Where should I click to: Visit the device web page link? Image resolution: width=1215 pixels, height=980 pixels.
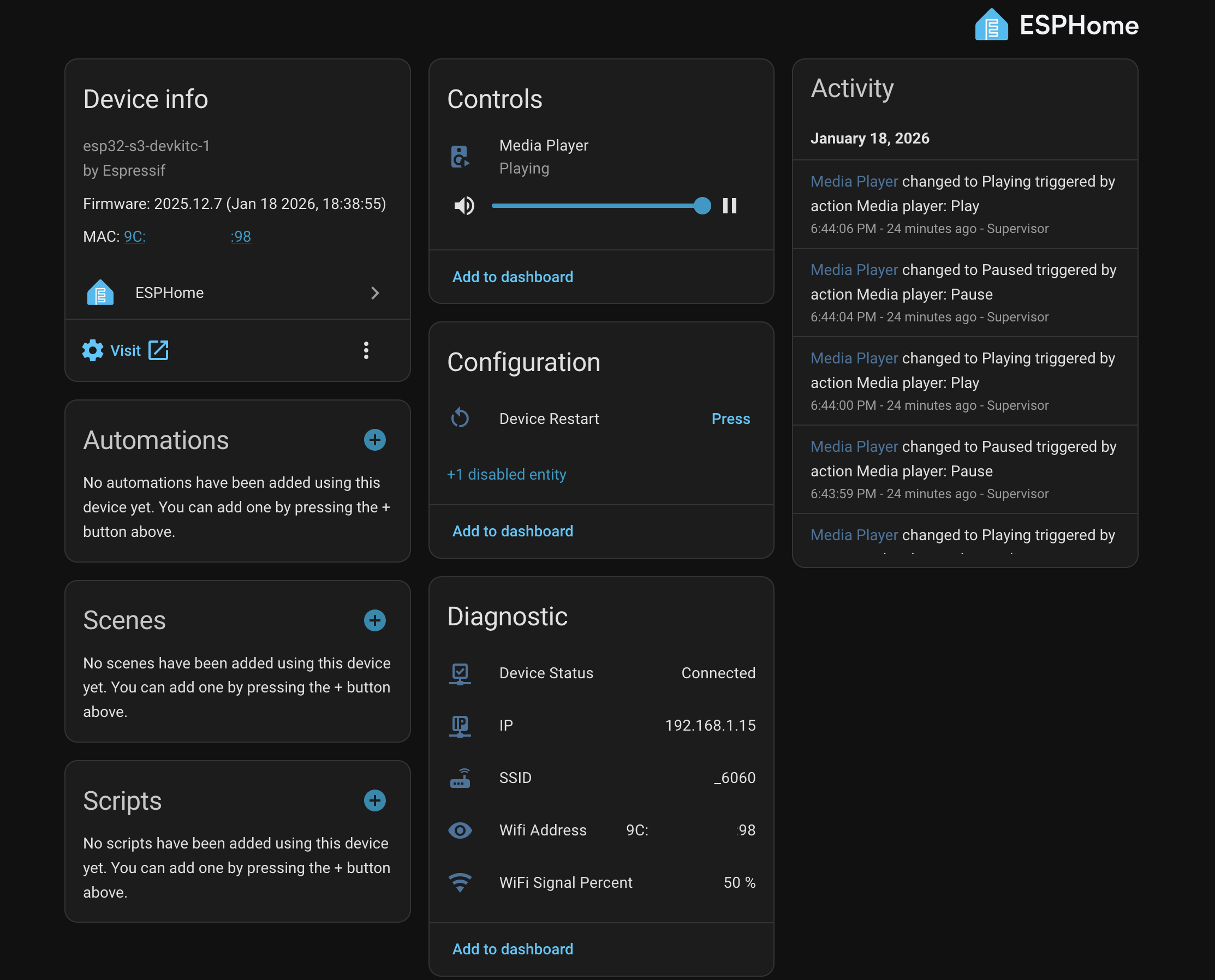[x=126, y=350]
